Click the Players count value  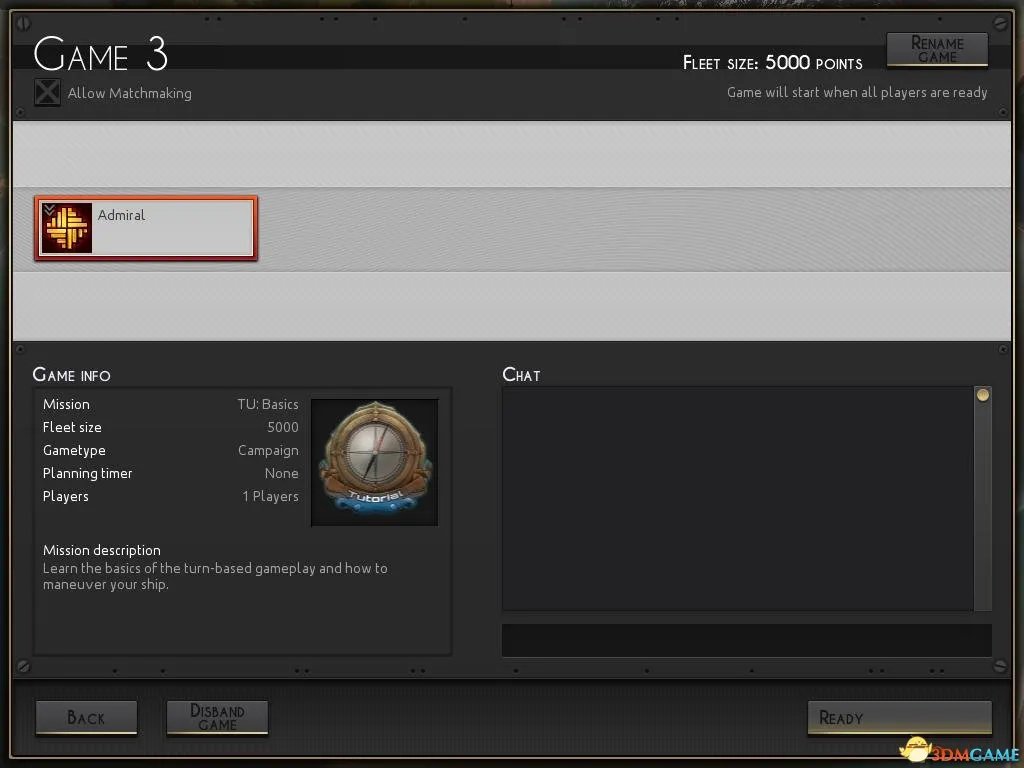pos(270,496)
